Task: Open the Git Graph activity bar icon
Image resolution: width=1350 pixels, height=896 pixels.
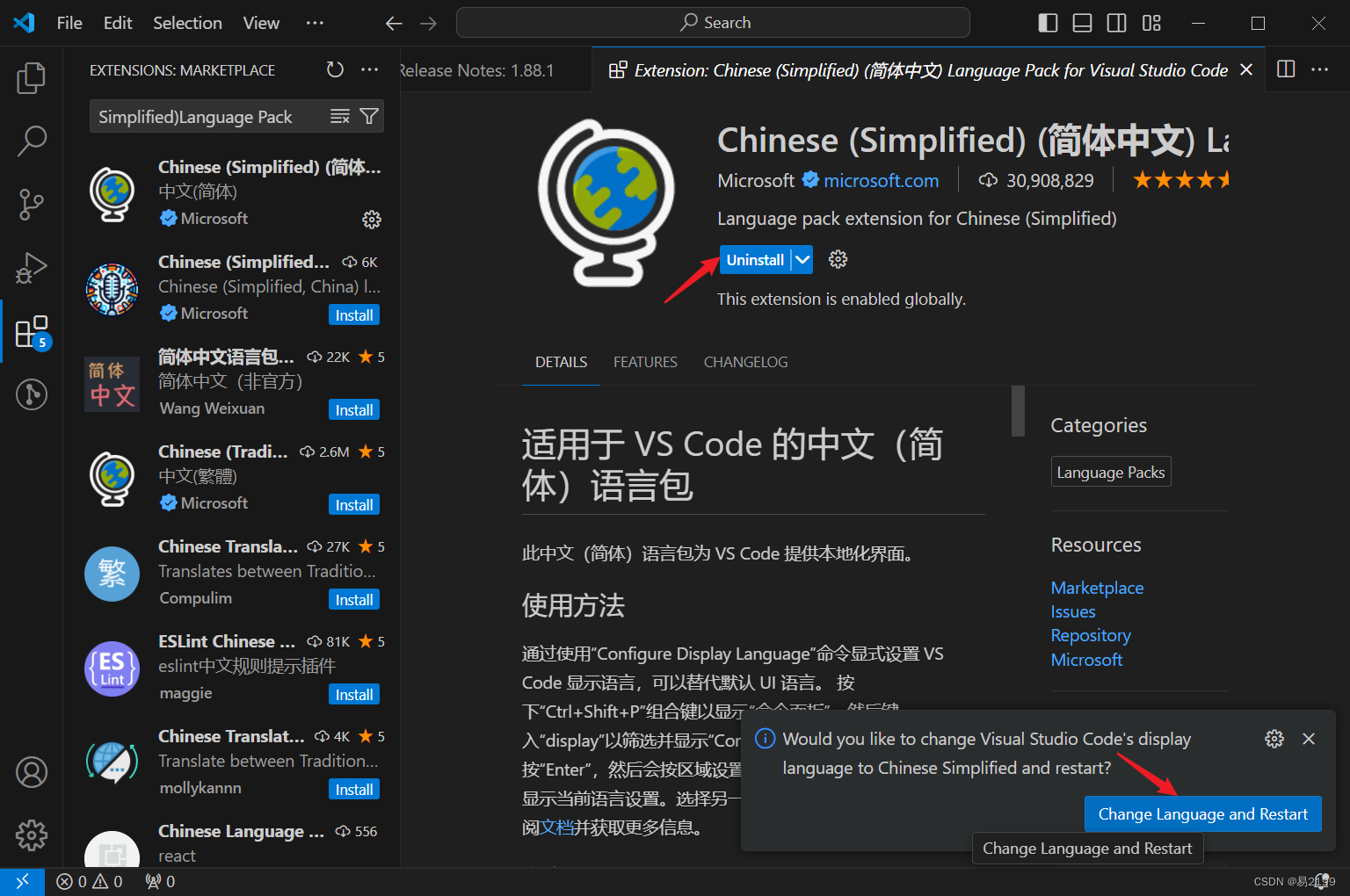Action: click(32, 394)
